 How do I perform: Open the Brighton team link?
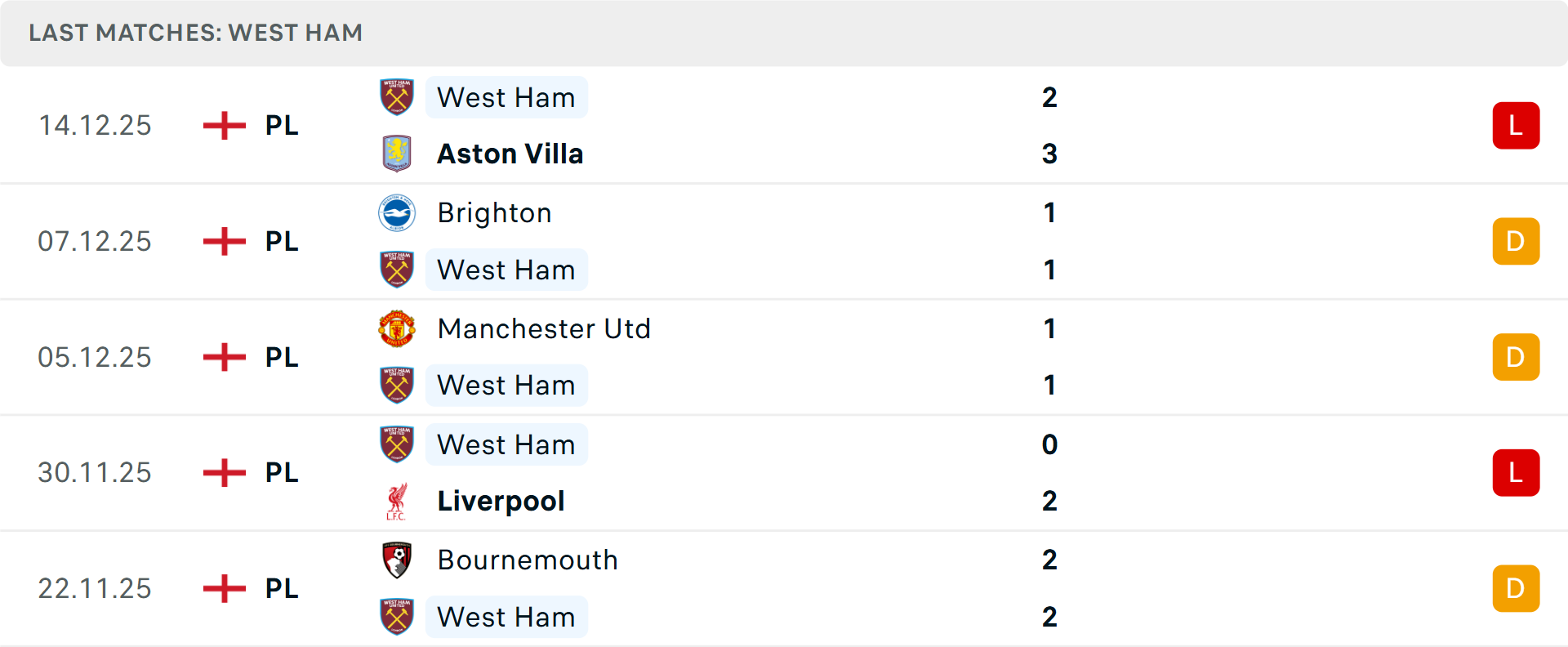point(494,213)
